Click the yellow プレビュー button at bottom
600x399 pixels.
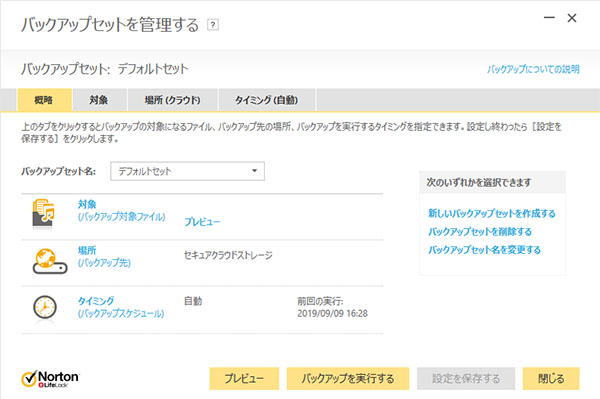244,379
